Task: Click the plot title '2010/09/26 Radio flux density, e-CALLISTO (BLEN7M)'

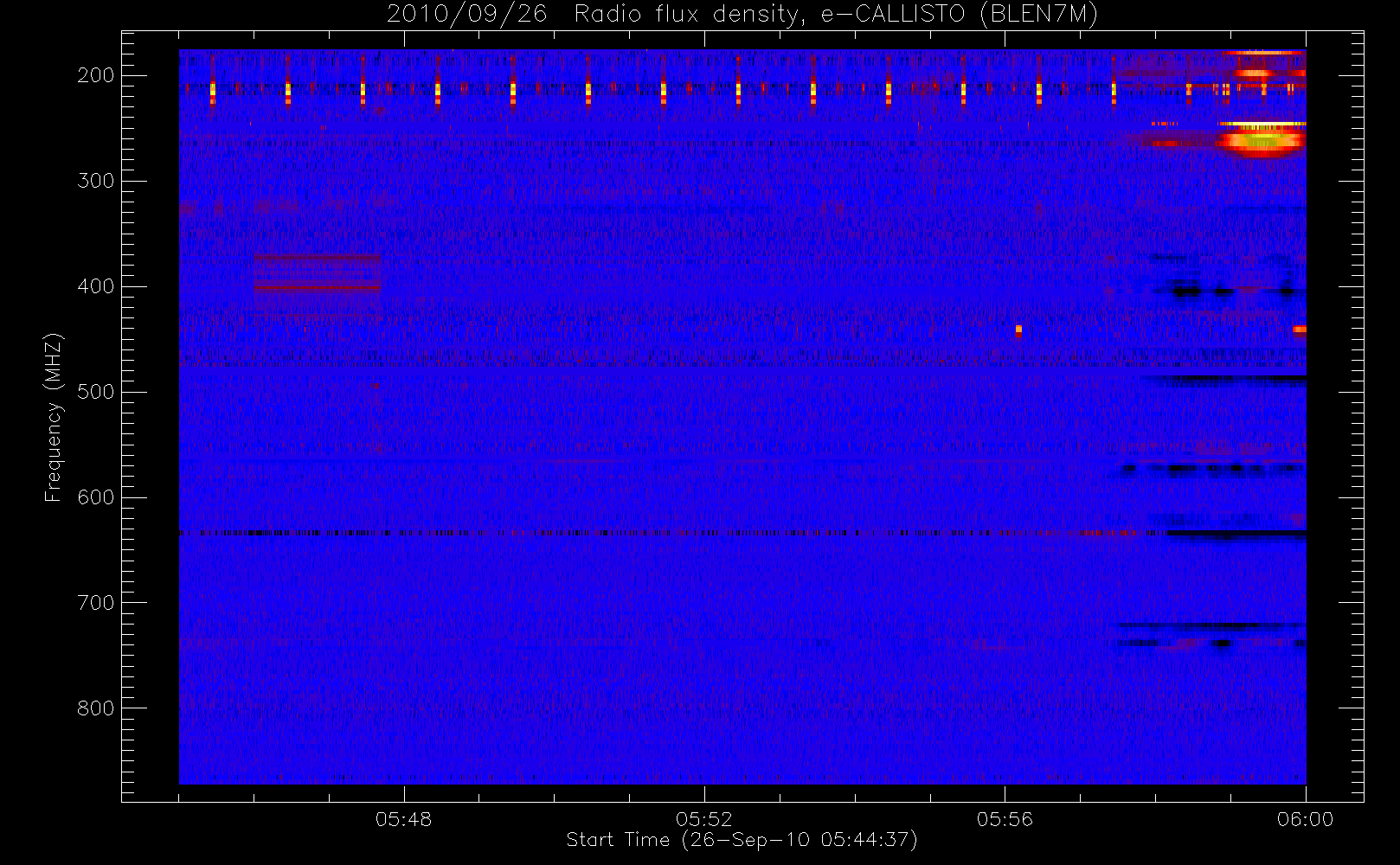Action: pos(742,15)
